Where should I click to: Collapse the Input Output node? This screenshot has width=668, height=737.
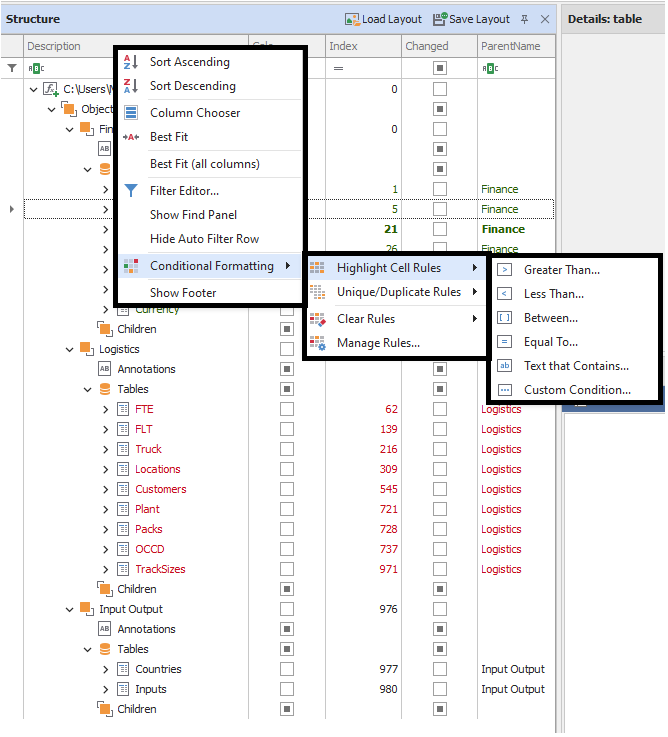click(x=70, y=609)
